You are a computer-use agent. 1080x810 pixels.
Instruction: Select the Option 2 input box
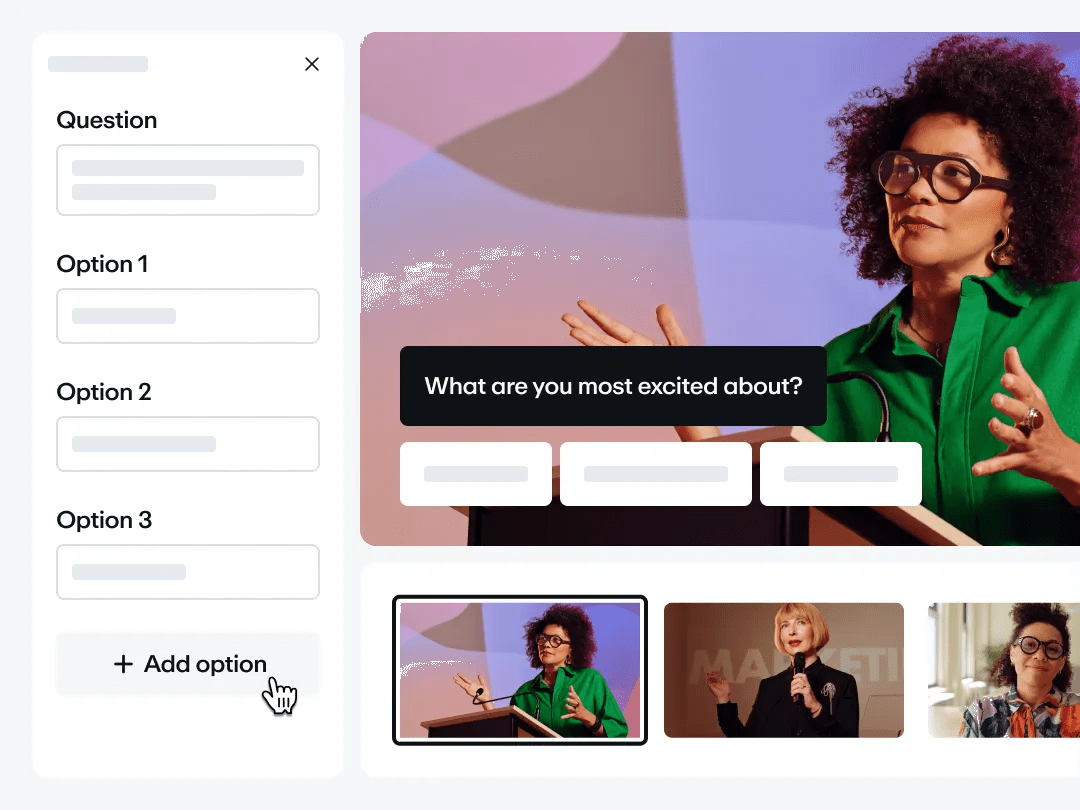[187, 444]
